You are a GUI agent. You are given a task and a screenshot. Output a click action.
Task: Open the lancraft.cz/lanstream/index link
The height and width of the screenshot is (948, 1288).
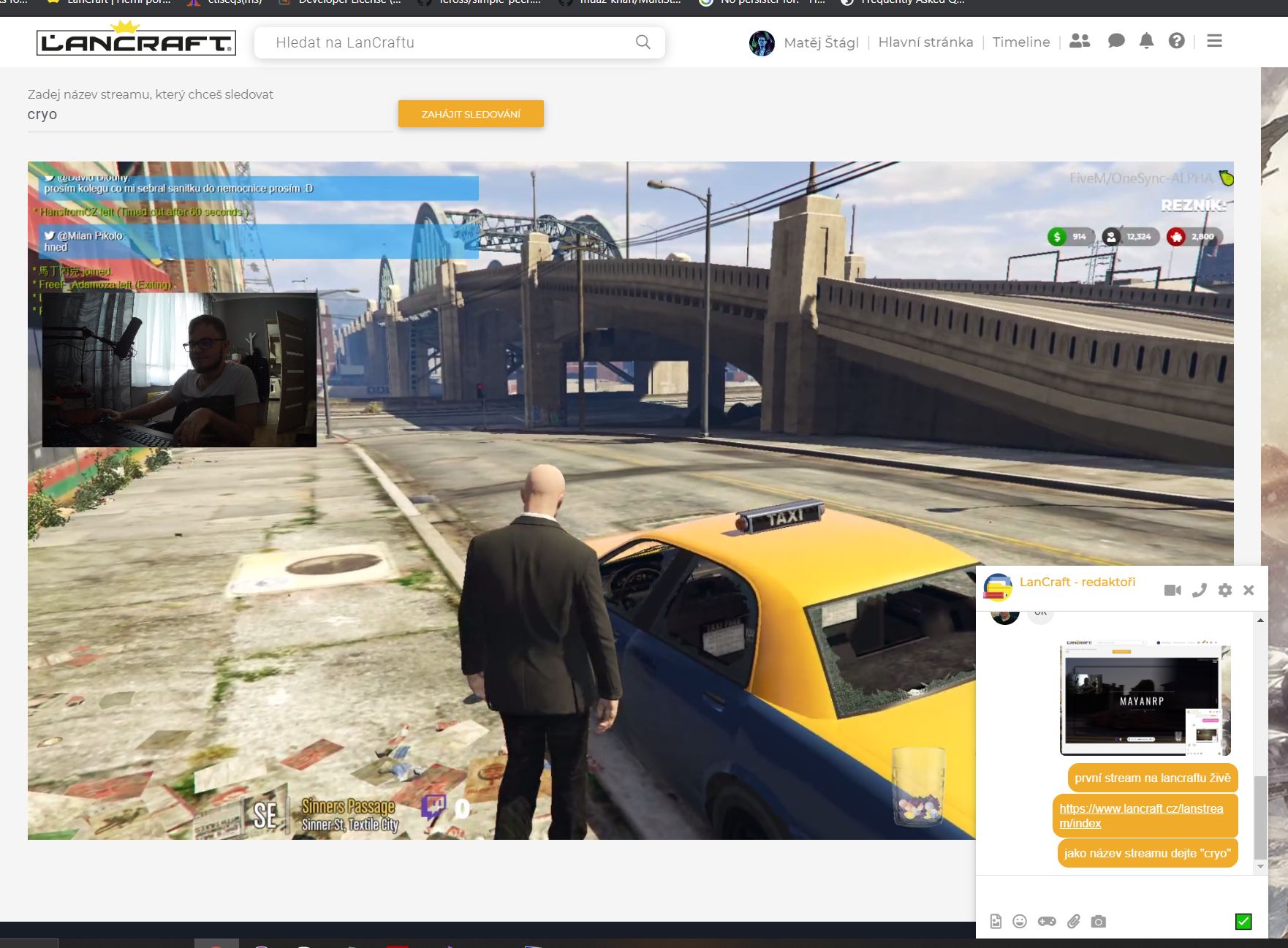[x=1141, y=816]
